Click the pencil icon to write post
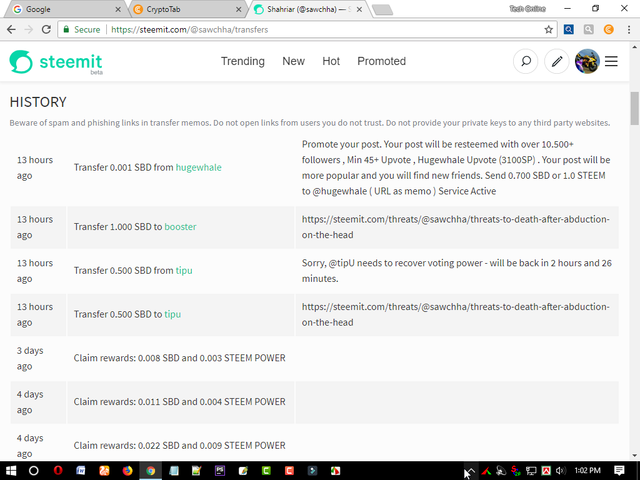The width and height of the screenshot is (640, 480). click(x=557, y=62)
